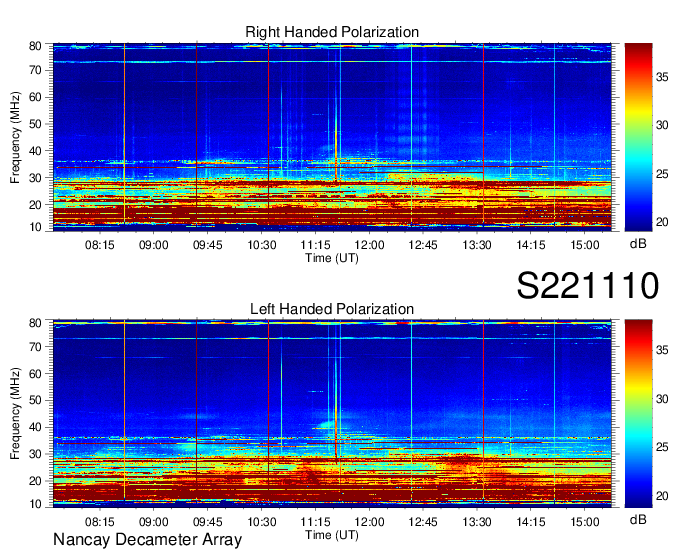The width and height of the screenshot is (680, 552).
Task: Click the 20 tick on Left Handed colorbar
Action: [x=662, y=496]
